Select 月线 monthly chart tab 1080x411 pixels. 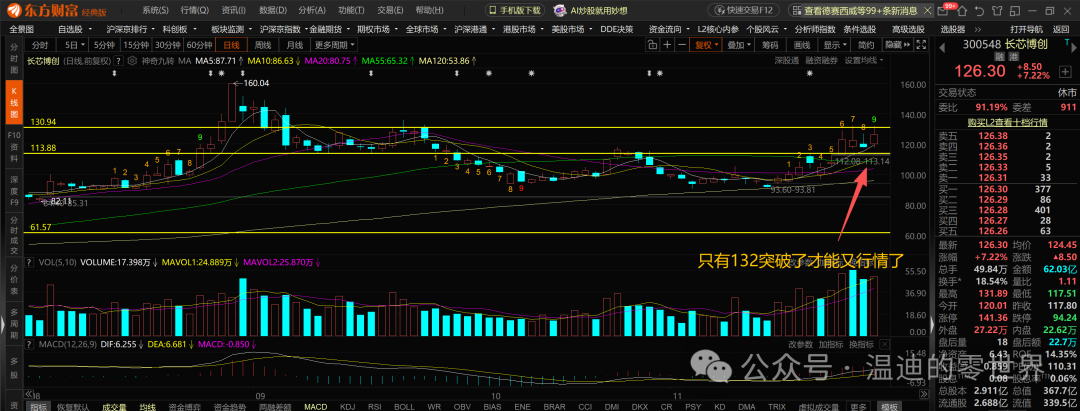coord(295,45)
